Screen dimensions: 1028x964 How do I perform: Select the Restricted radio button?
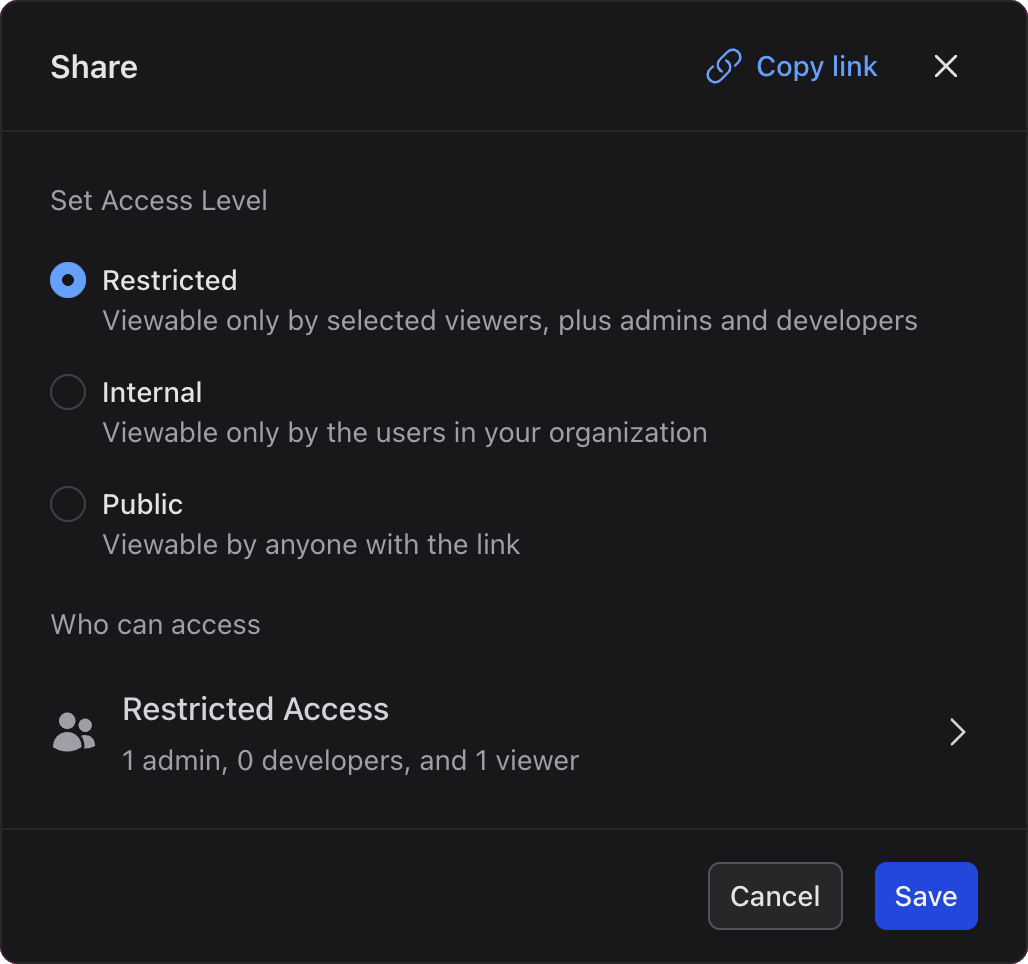[x=68, y=281]
